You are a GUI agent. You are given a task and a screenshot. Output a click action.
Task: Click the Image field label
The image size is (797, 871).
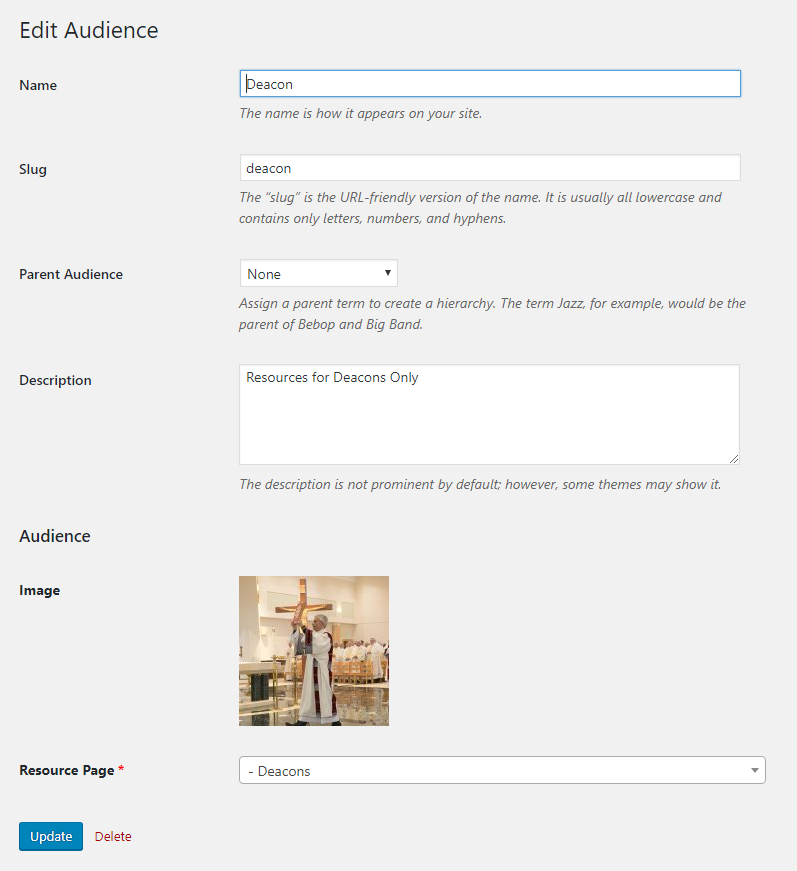point(40,591)
